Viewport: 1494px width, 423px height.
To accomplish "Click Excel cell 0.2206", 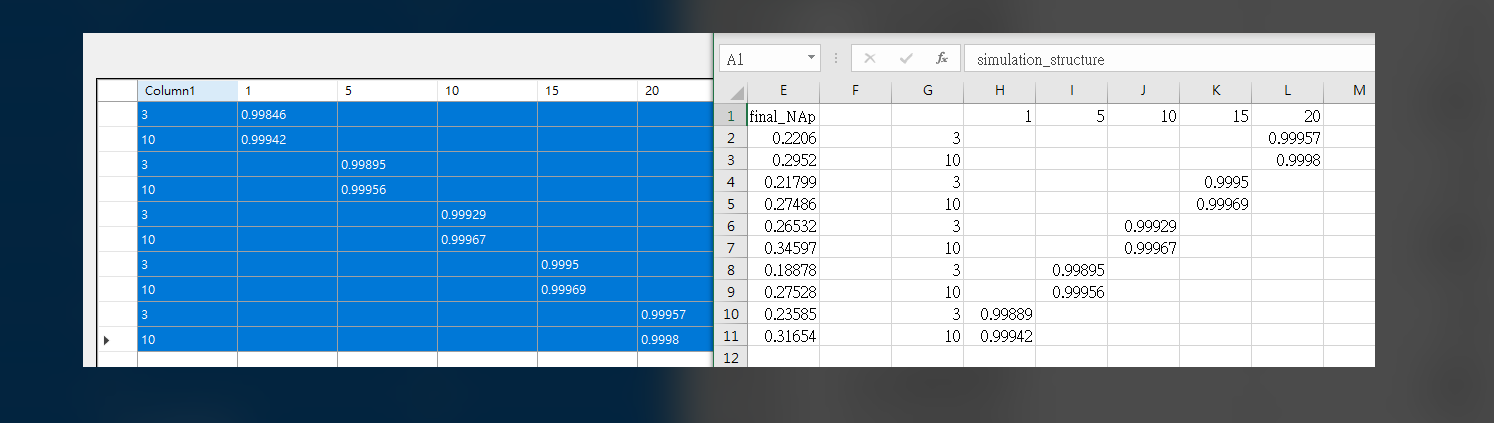I will (x=783, y=137).
